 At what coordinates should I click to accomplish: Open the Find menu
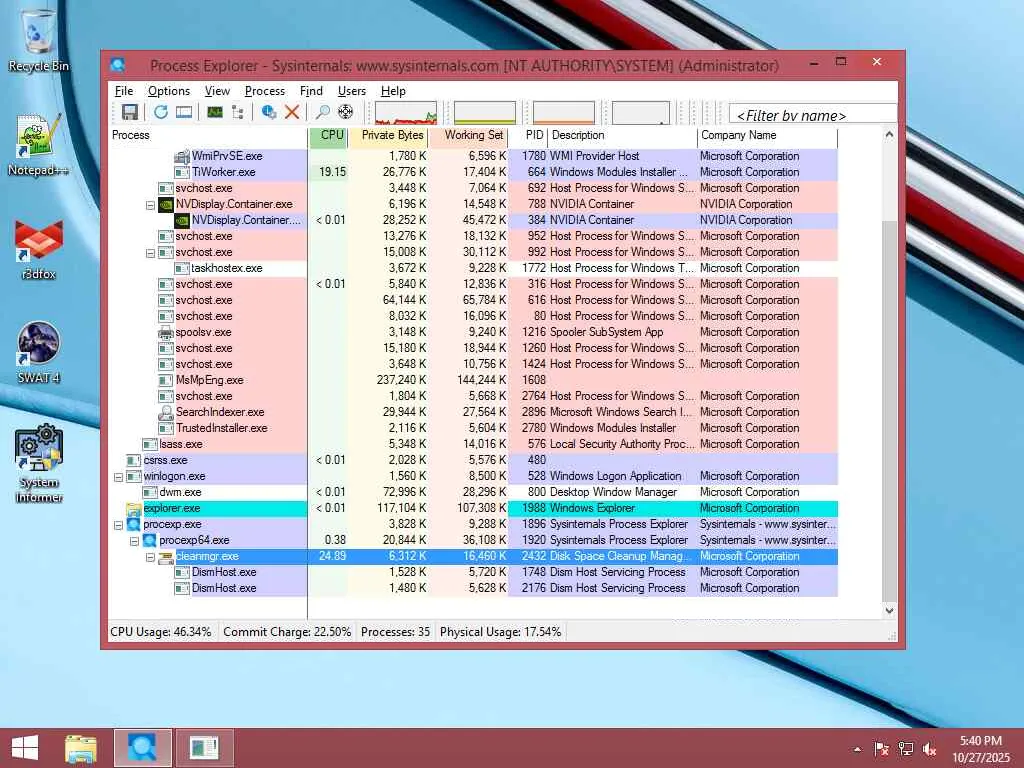point(311,91)
